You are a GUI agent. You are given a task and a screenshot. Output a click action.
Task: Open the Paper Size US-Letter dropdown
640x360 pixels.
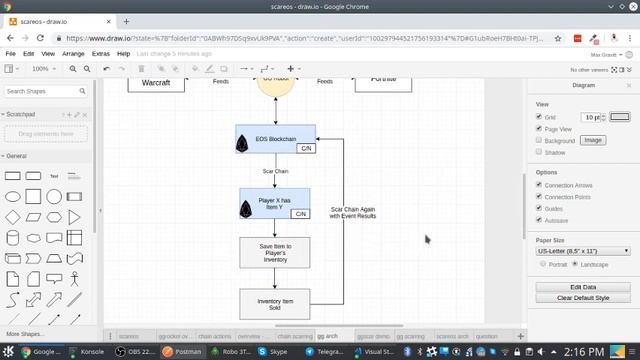click(x=583, y=251)
